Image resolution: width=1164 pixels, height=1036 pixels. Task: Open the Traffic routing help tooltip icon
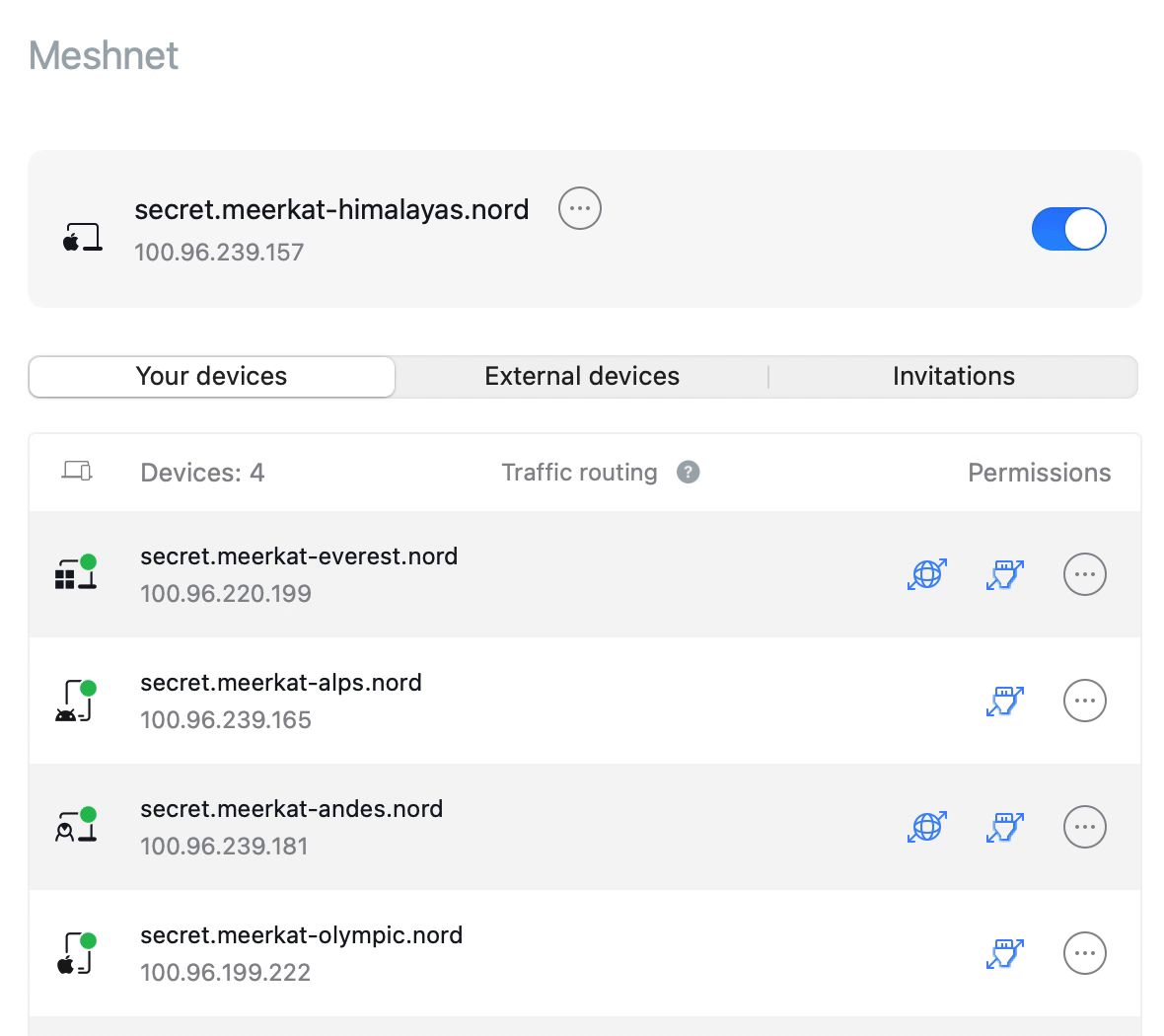tap(688, 472)
